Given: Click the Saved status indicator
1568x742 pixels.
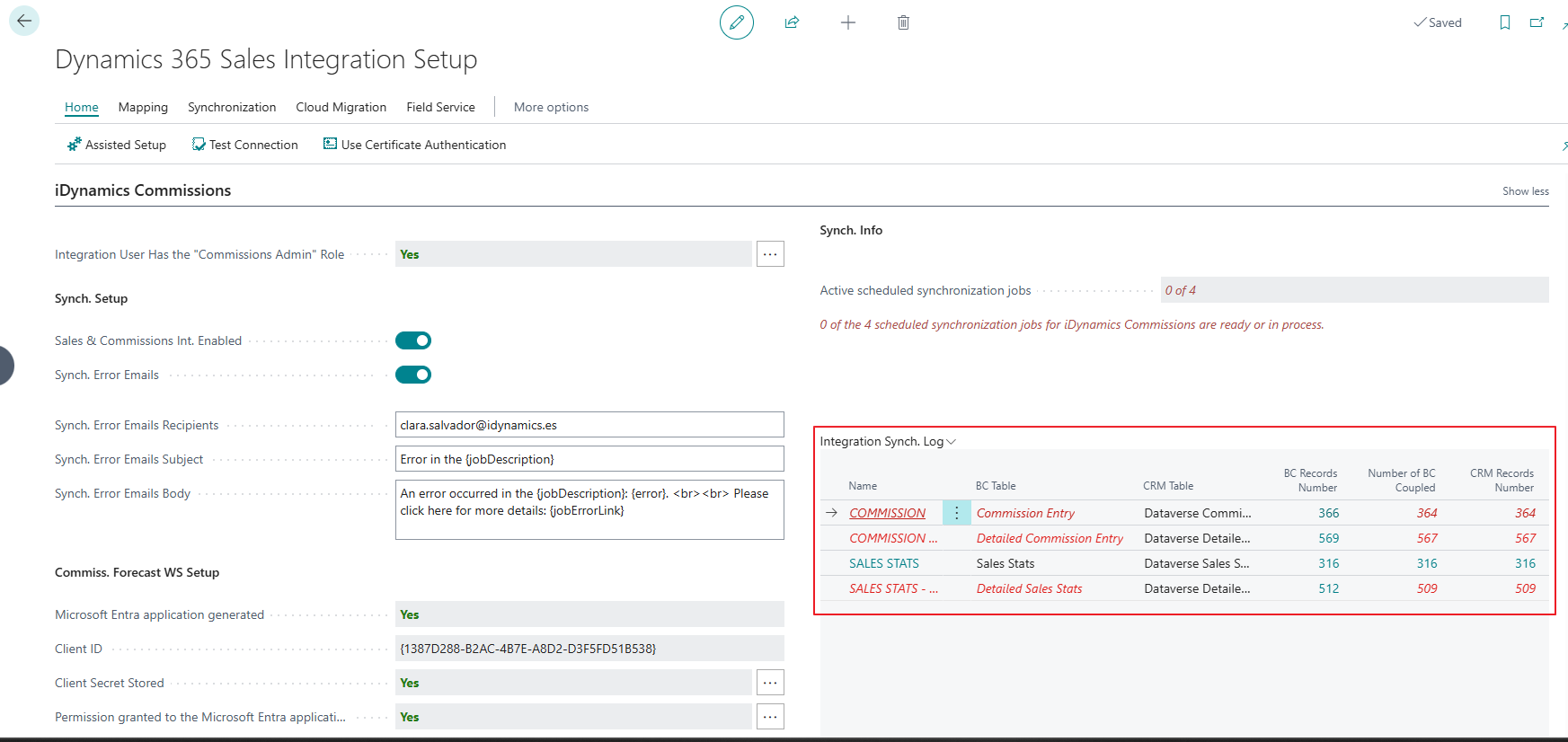Looking at the screenshot, I should point(1438,22).
